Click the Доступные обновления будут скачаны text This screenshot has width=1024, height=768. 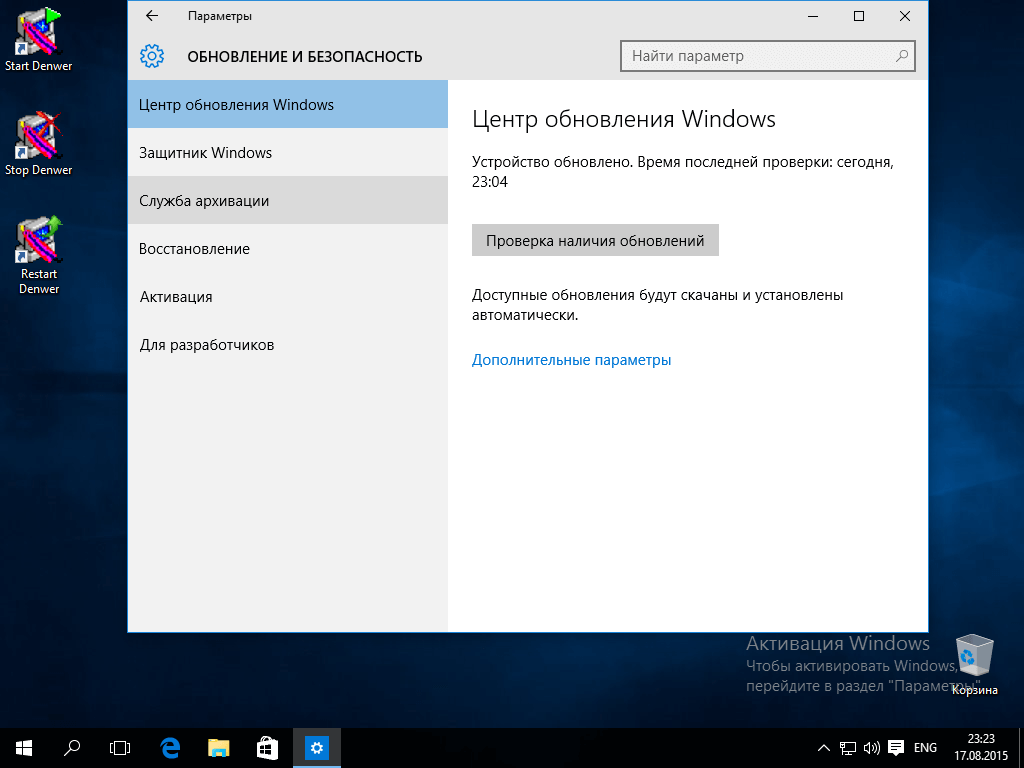tap(658, 305)
